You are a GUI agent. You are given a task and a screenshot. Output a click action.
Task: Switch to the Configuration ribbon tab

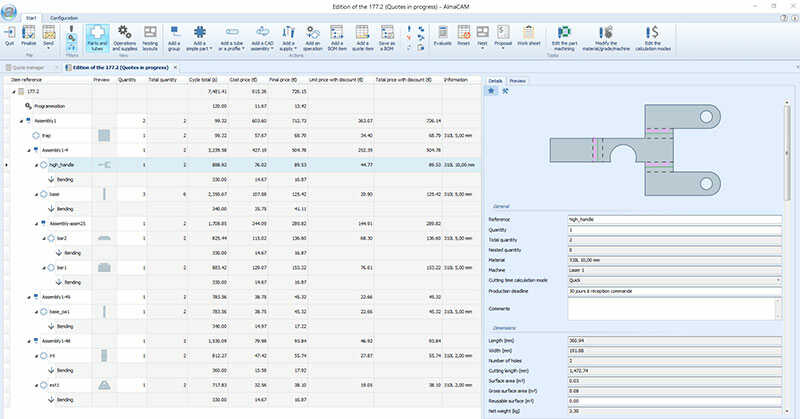(x=64, y=18)
